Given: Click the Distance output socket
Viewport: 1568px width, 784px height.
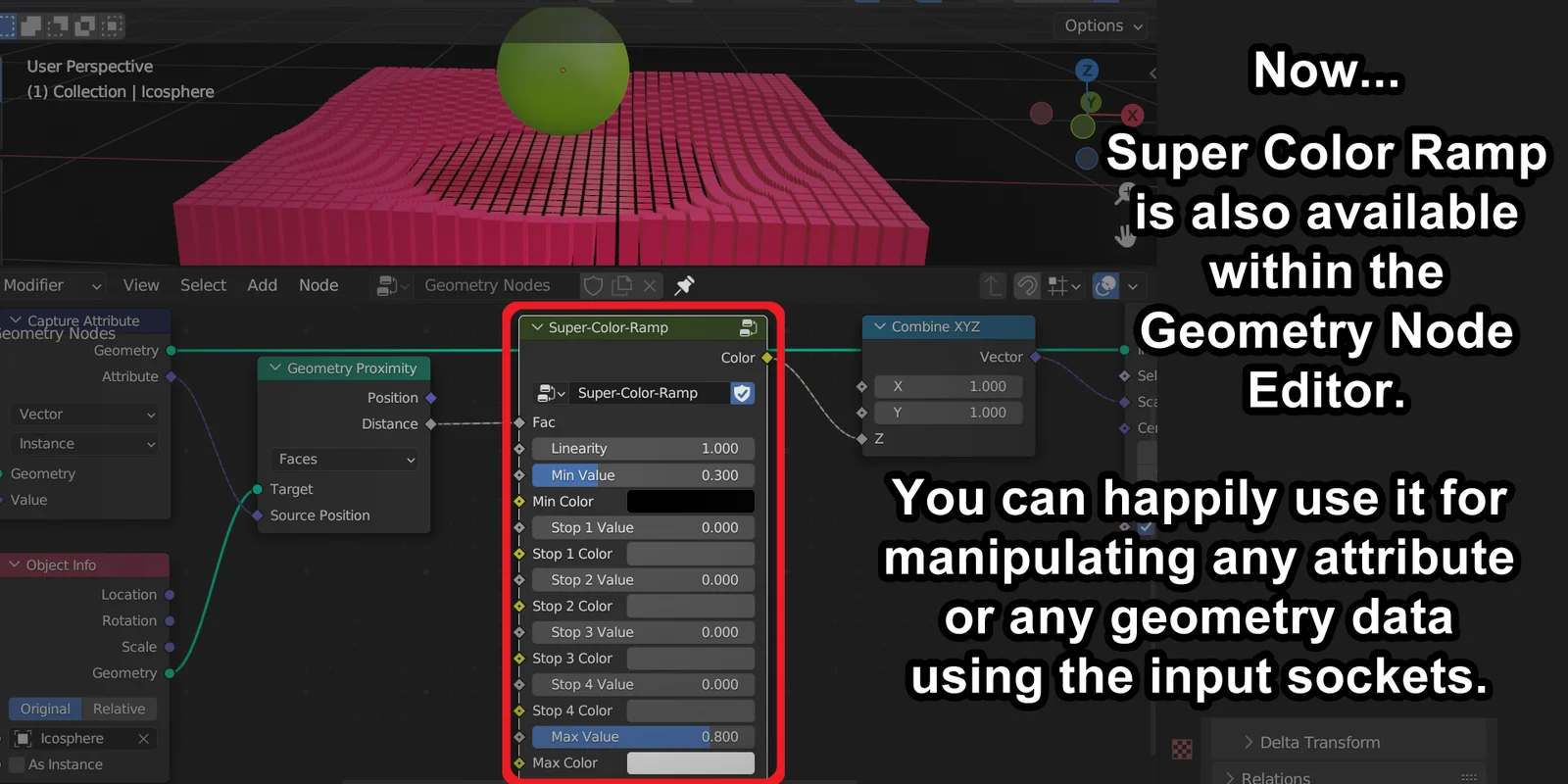Looking at the screenshot, I should (x=430, y=424).
